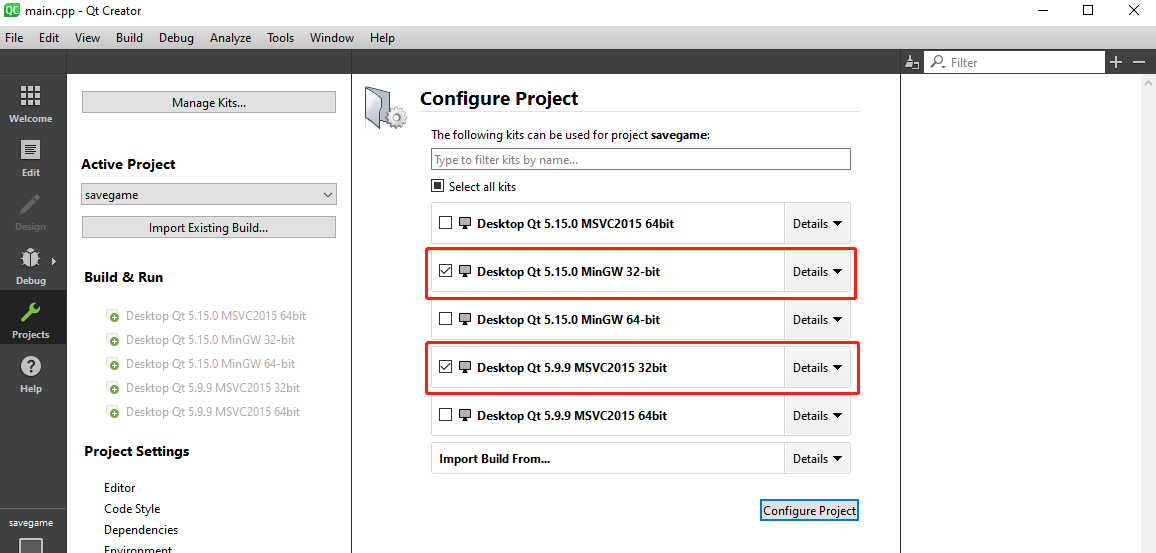Expand Details for Qt 5.15.0 MSVC2015 64bit
This screenshot has width=1156, height=553.
click(x=817, y=223)
